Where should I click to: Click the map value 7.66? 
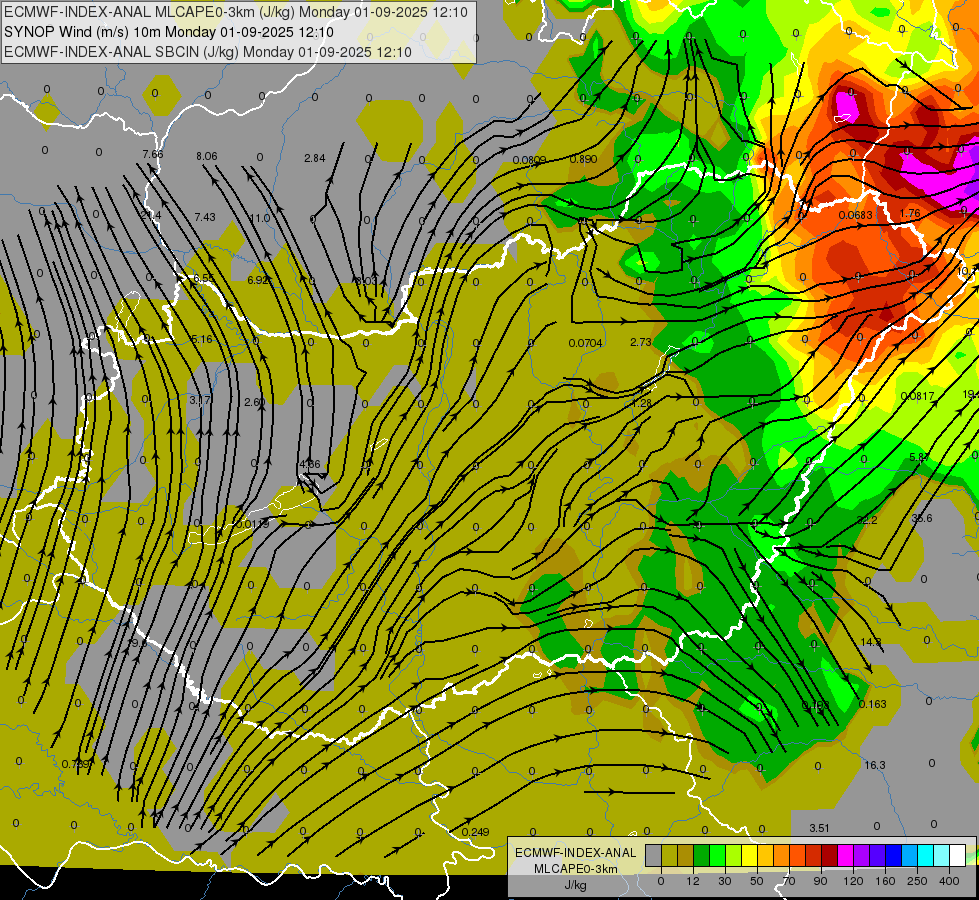tap(153, 154)
